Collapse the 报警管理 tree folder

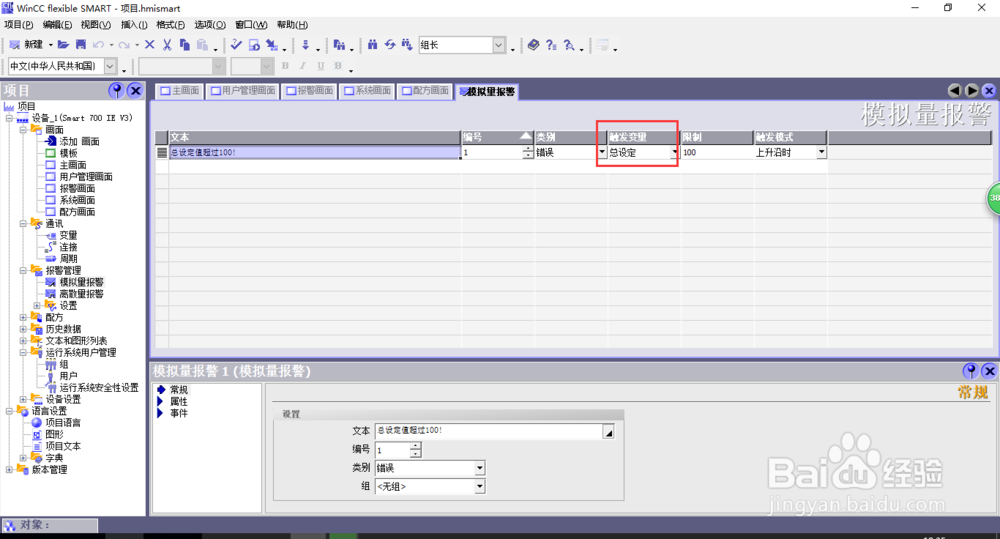(x=23, y=270)
